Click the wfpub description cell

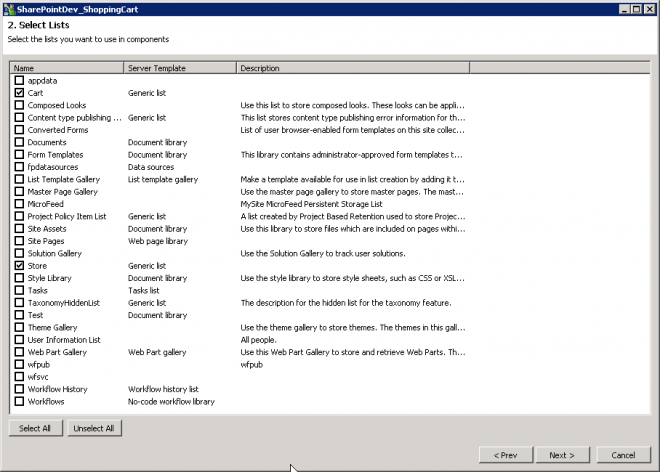(x=252, y=365)
